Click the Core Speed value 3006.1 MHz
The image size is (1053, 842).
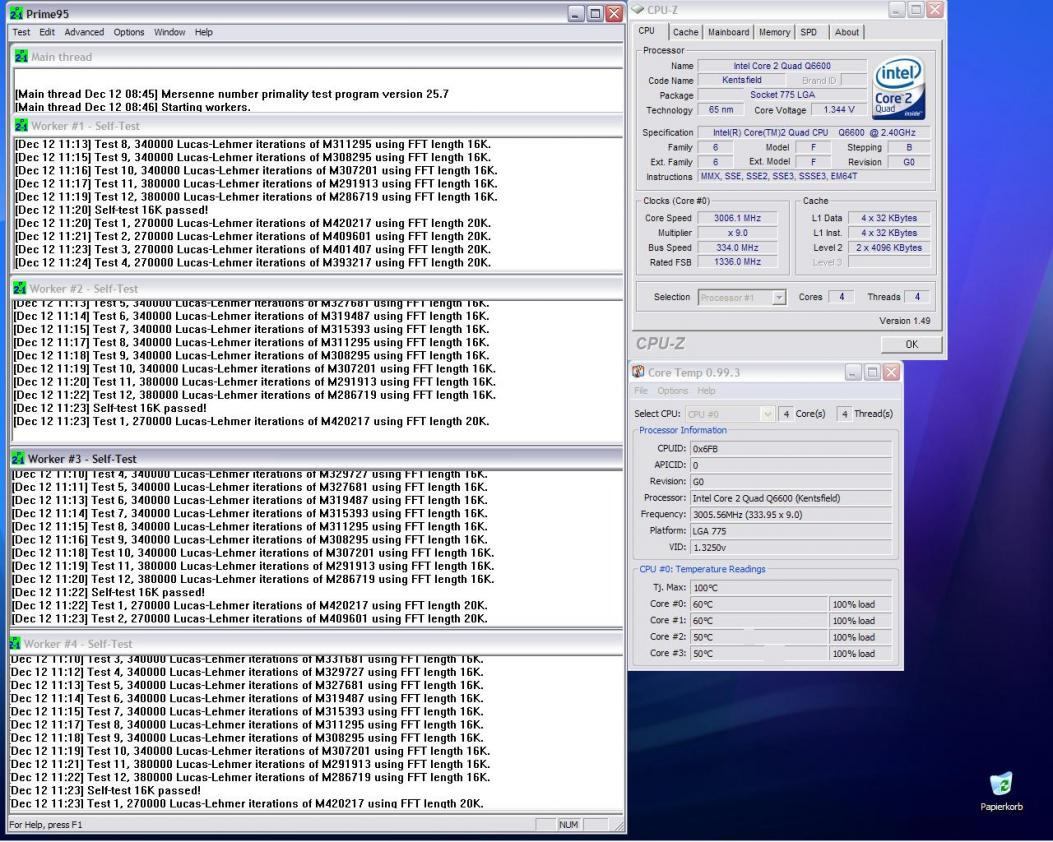click(x=737, y=218)
